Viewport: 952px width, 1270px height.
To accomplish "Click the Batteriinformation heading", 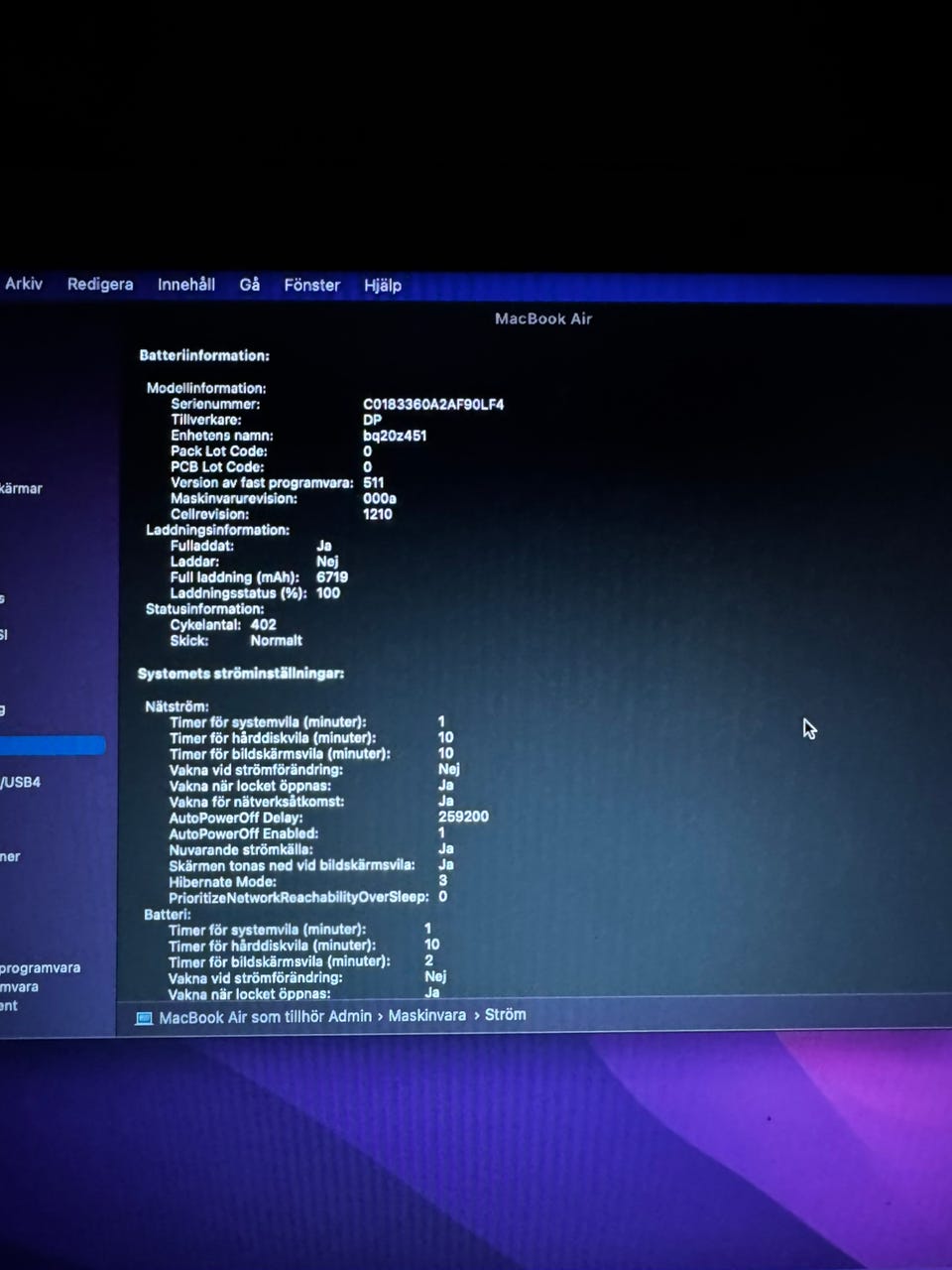I will point(204,355).
